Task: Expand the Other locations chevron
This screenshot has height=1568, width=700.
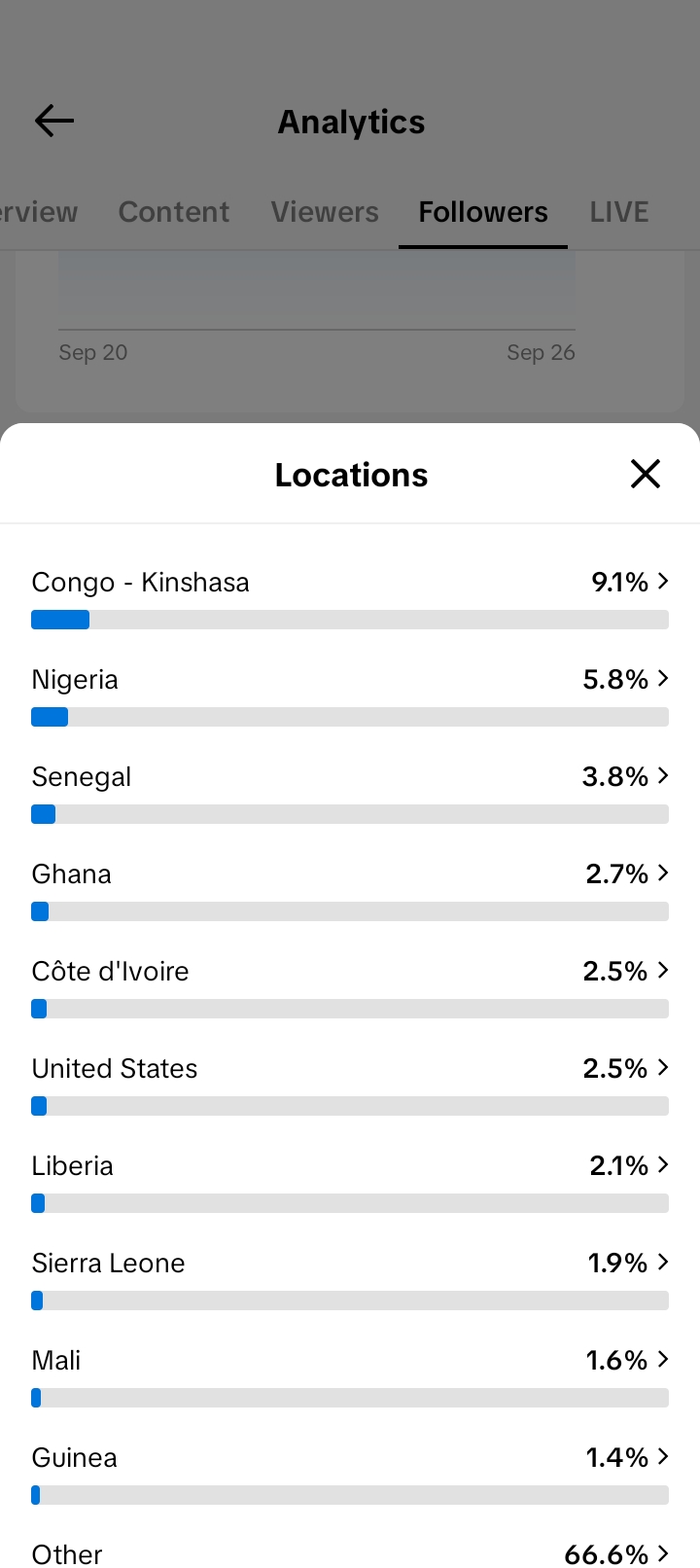Action: coord(663,1553)
